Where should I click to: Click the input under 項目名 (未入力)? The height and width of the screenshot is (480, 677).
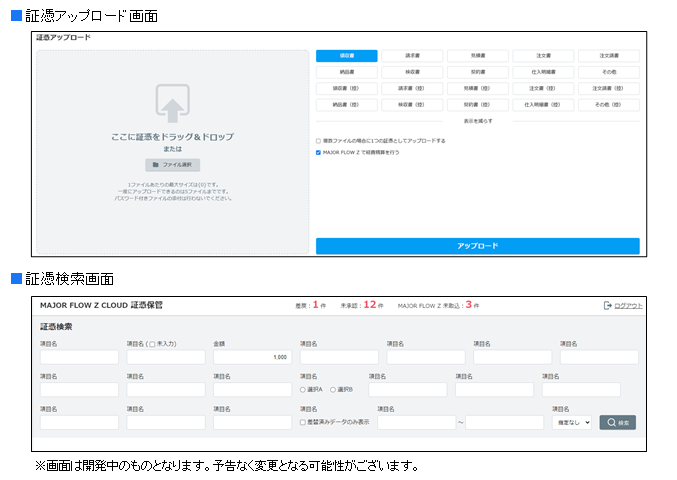(x=166, y=357)
